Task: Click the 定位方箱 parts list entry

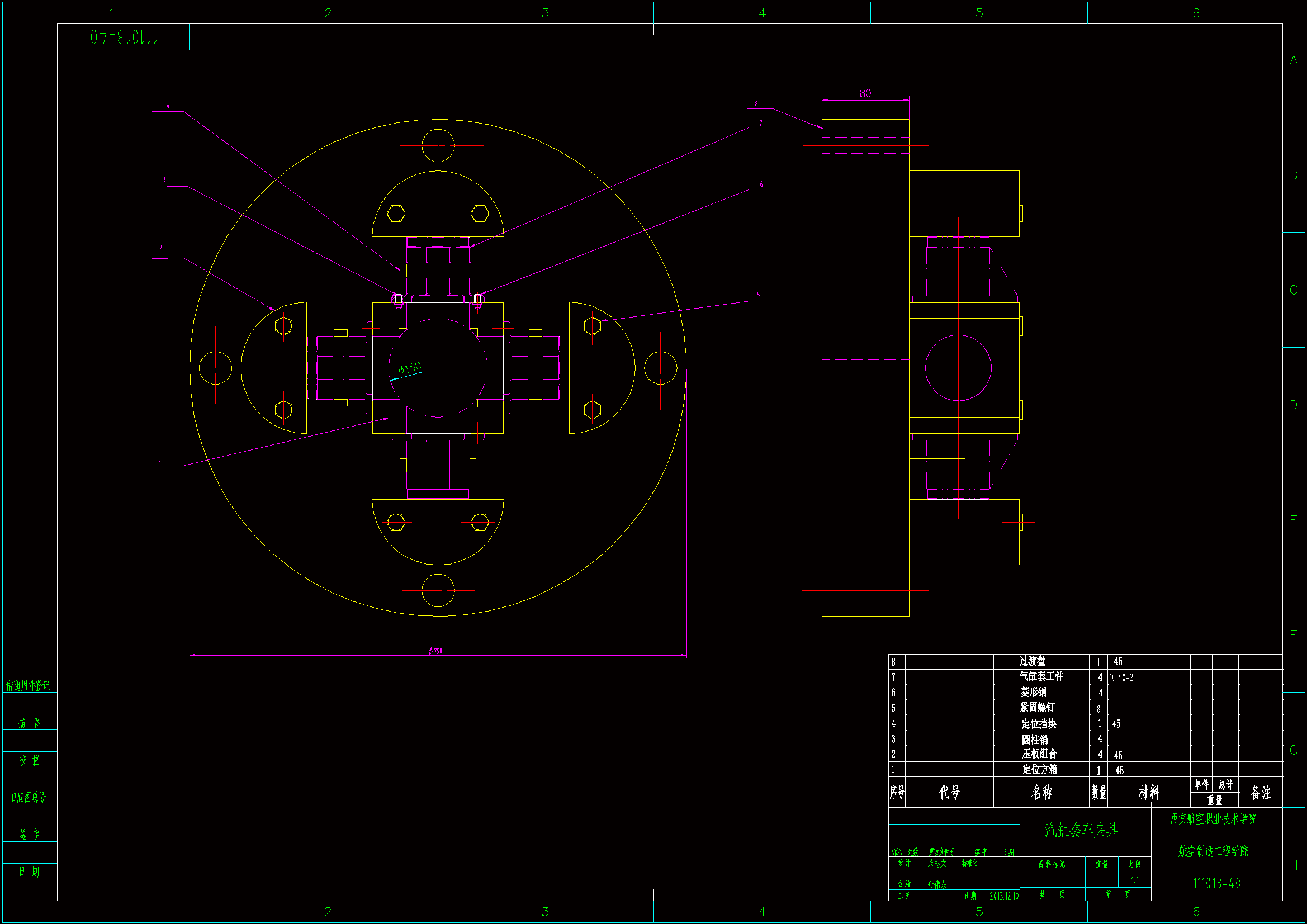Action: pyautogui.click(x=1039, y=770)
